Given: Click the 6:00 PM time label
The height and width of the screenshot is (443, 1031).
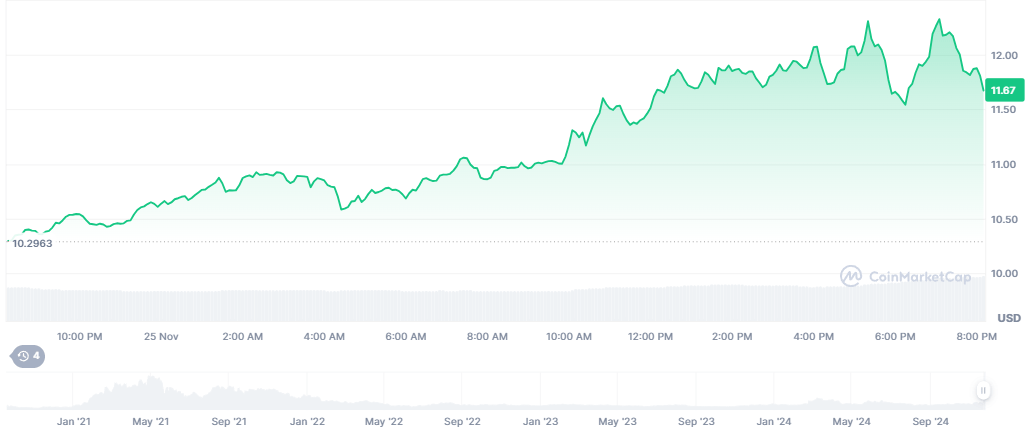Looking at the screenshot, I should coord(896,337).
